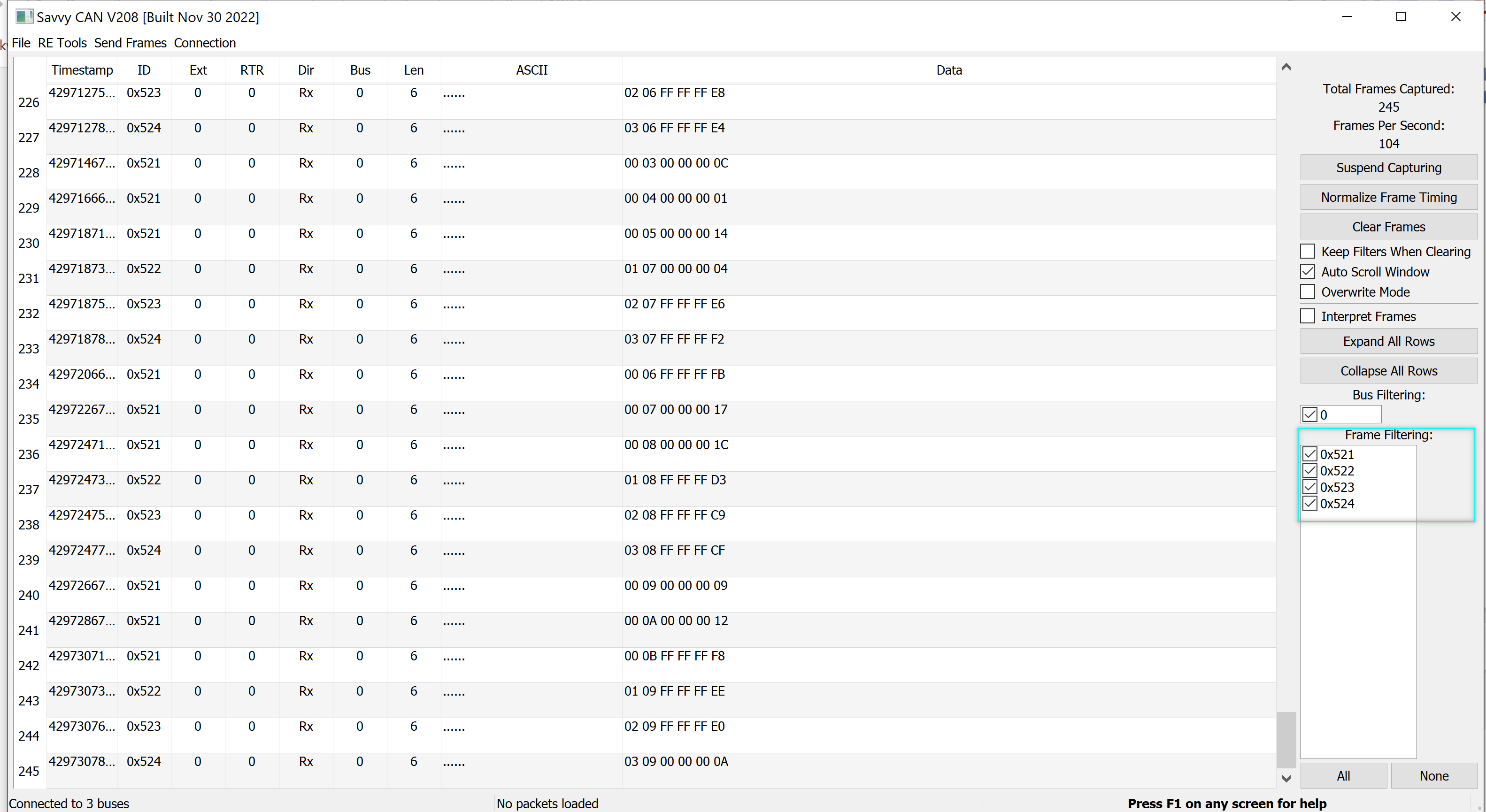
Task: Open the RE Tools menu
Action: (x=62, y=43)
